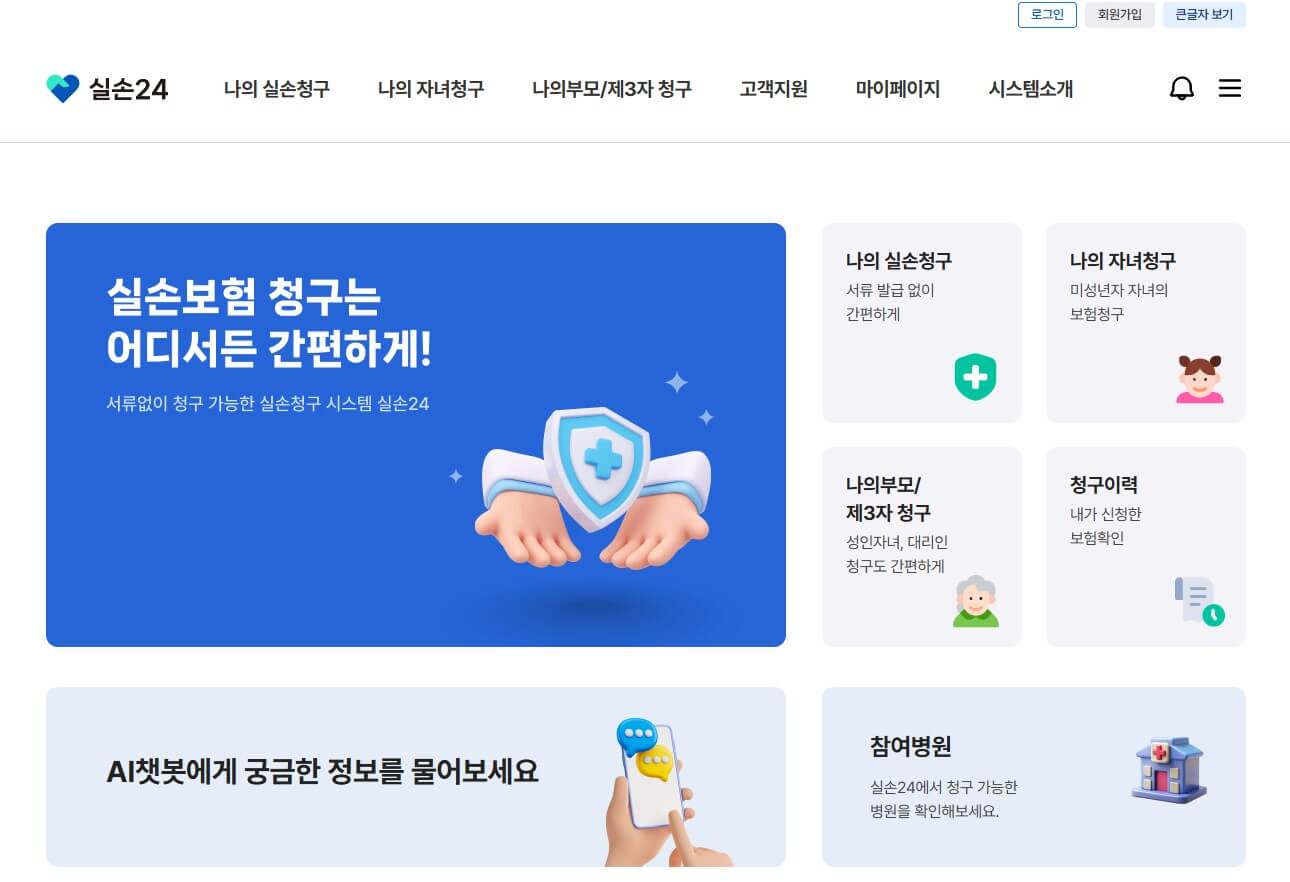Open 시스템소개 in the top navigation
The height and width of the screenshot is (882, 1290).
(1031, 89)
